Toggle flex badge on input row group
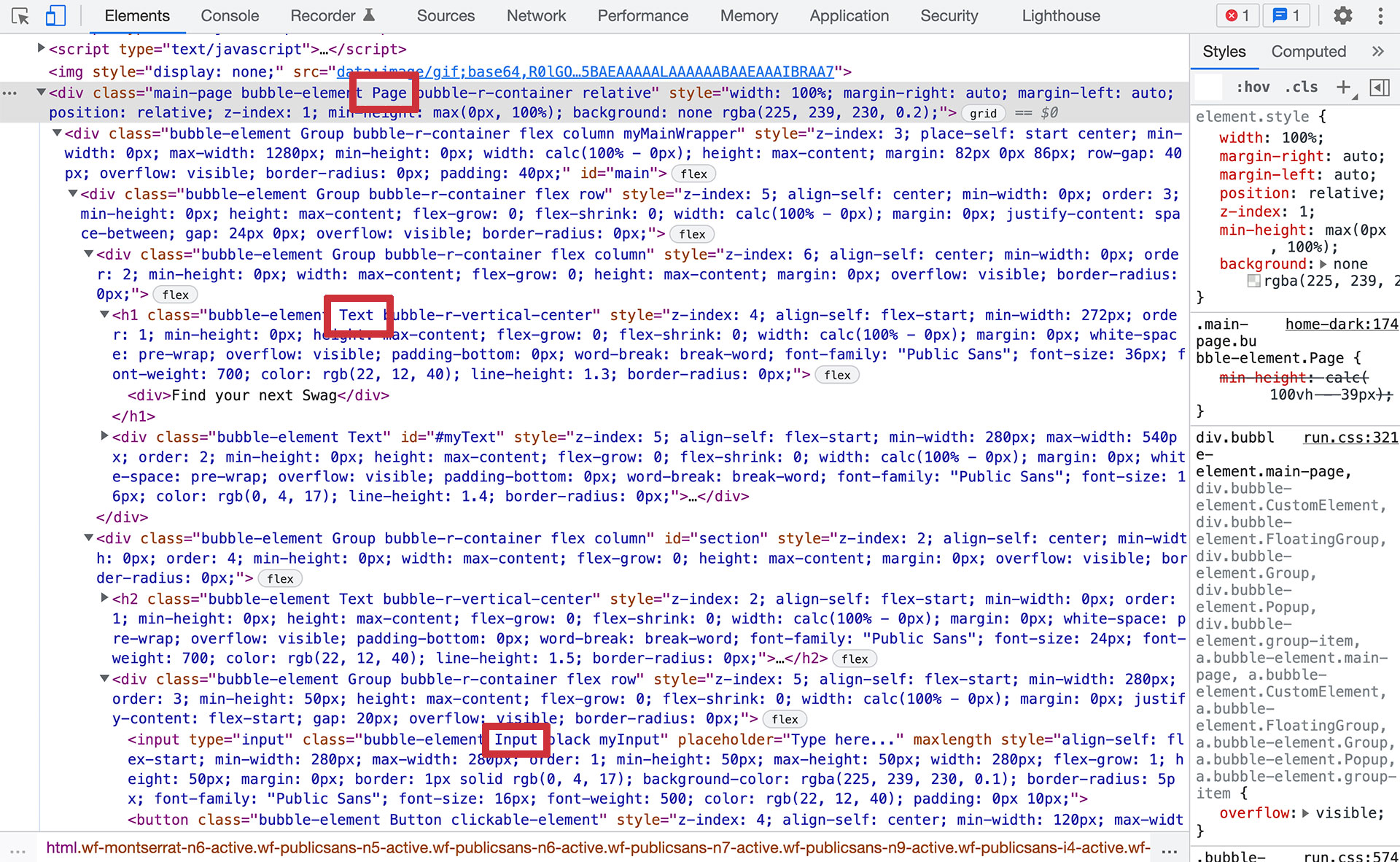Image resolution: width=1400 pixels, height=862 pixels. click(785, 719)
